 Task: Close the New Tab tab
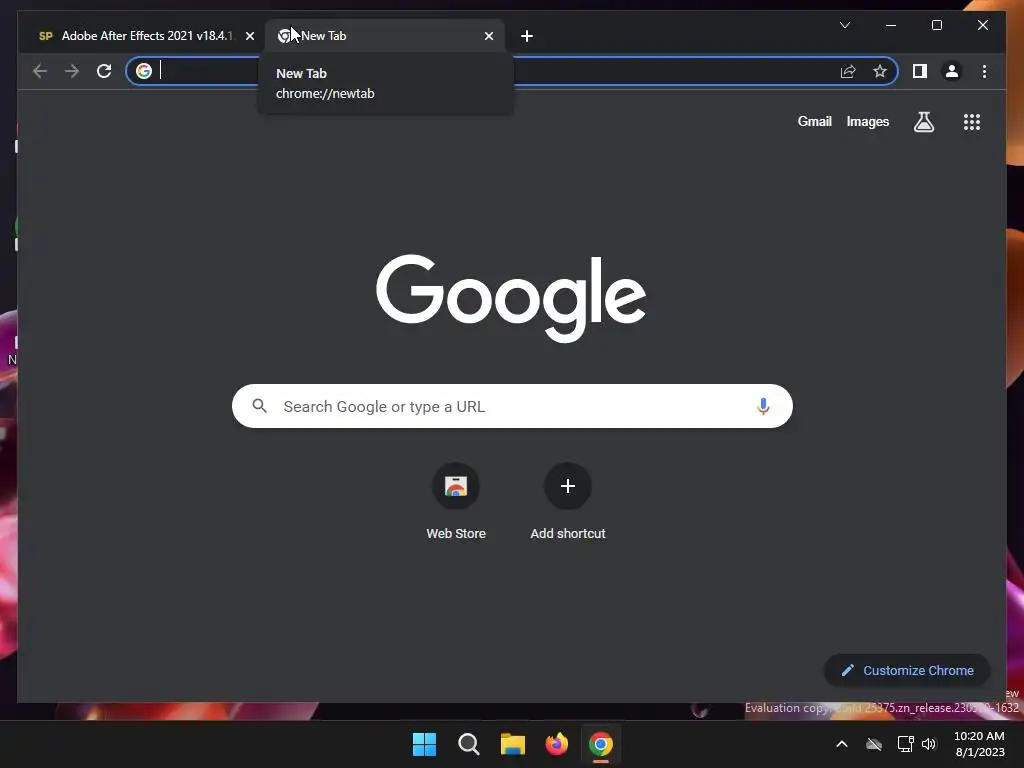pyautogui.click(x=488, y=36)
